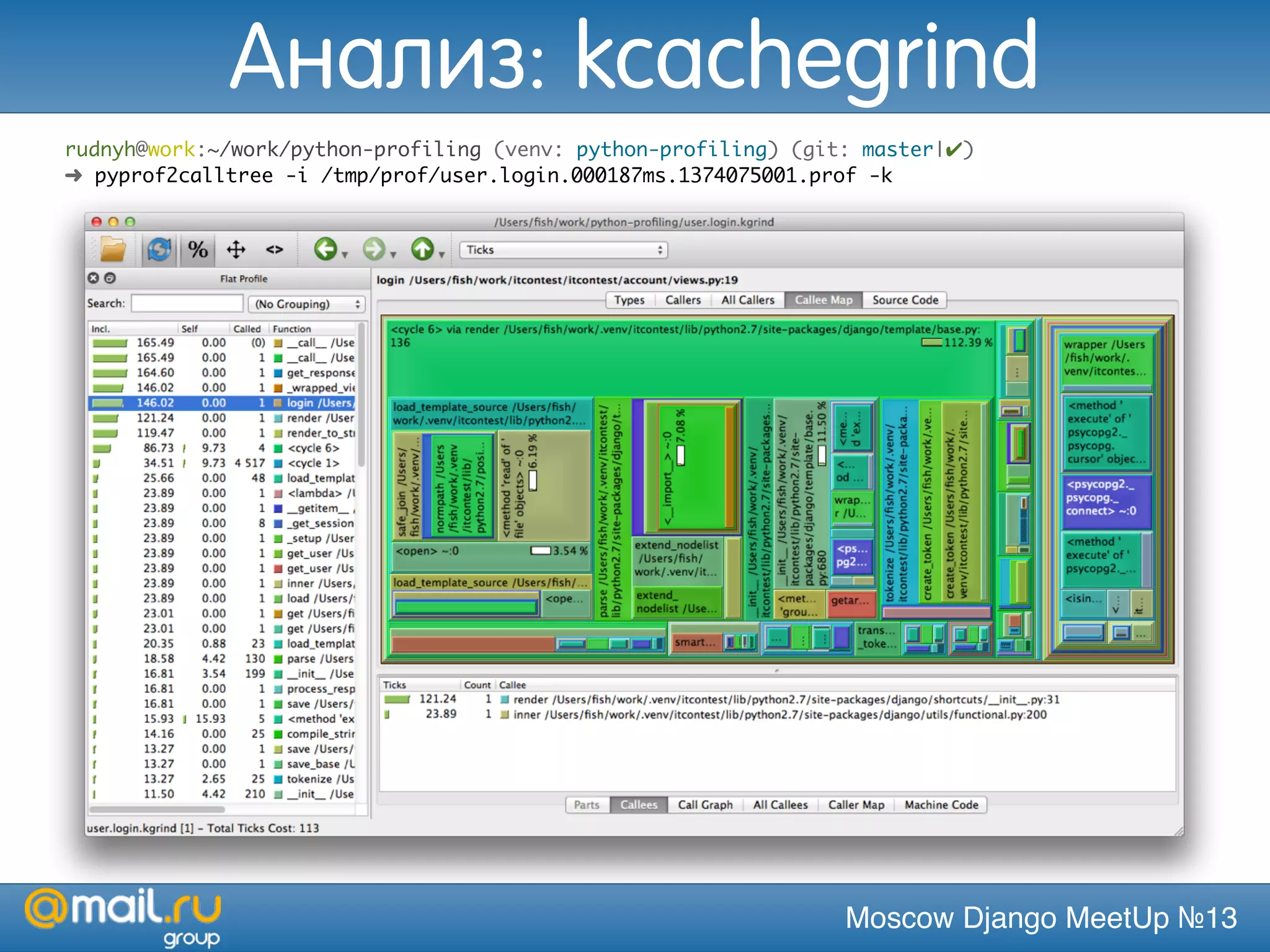Click the macOS green zoom window button
Screen dimensions: 1270x952
pyautogui.click(x=130, y=221)
